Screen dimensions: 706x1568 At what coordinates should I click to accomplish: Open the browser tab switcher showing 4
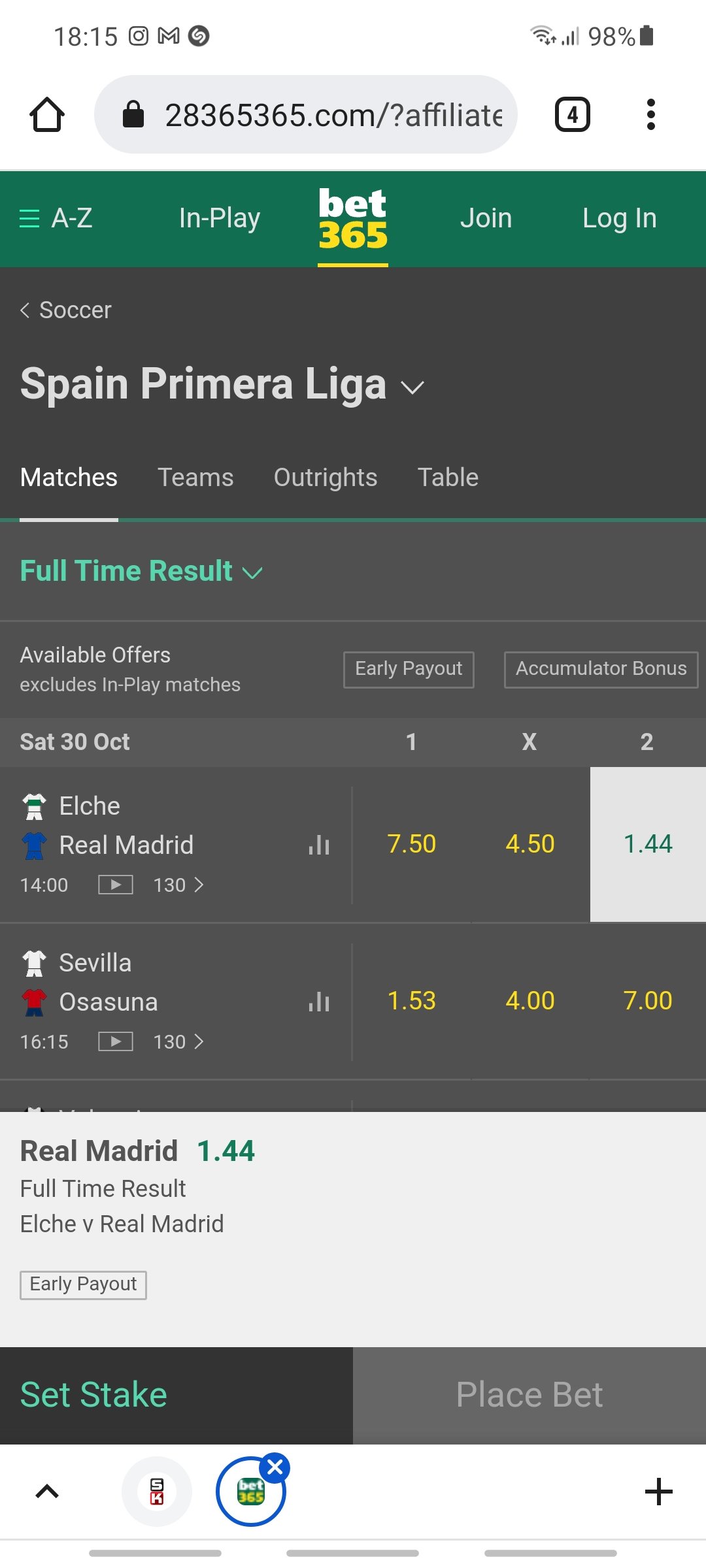[x=572, y=115]
